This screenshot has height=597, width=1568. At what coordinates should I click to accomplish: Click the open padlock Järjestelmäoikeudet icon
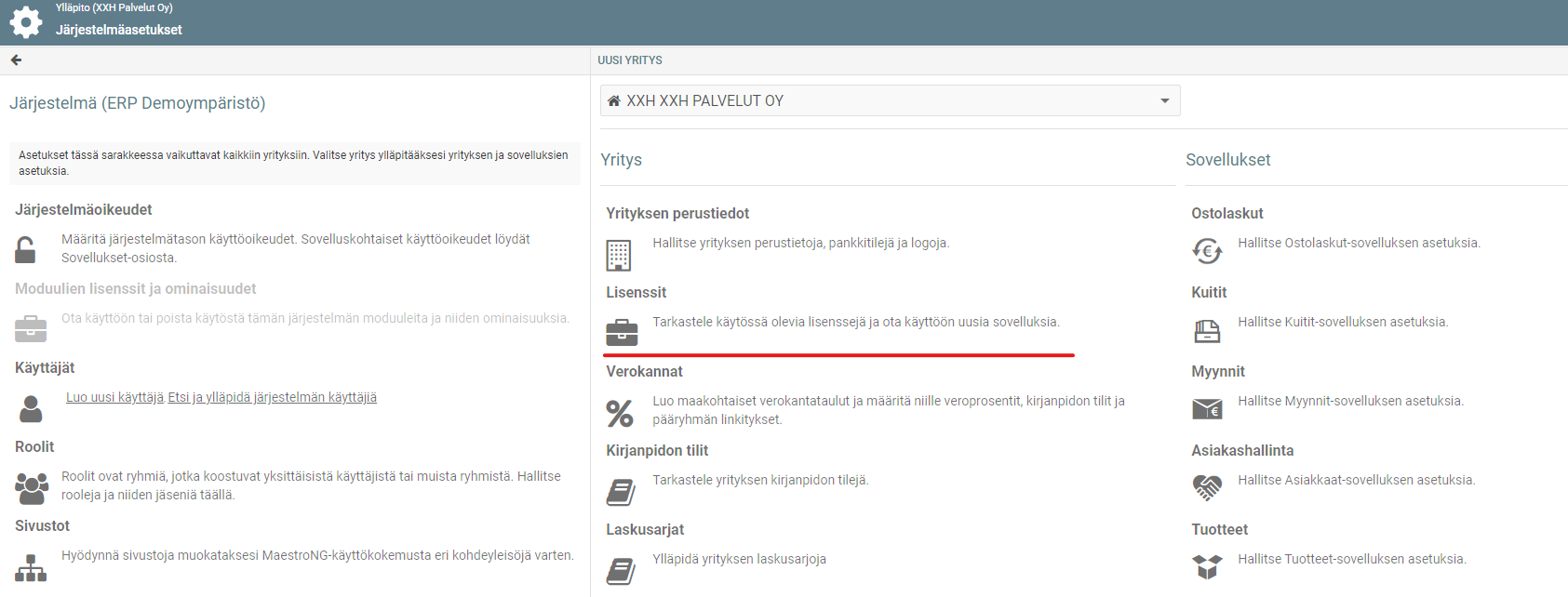point(26,249)
